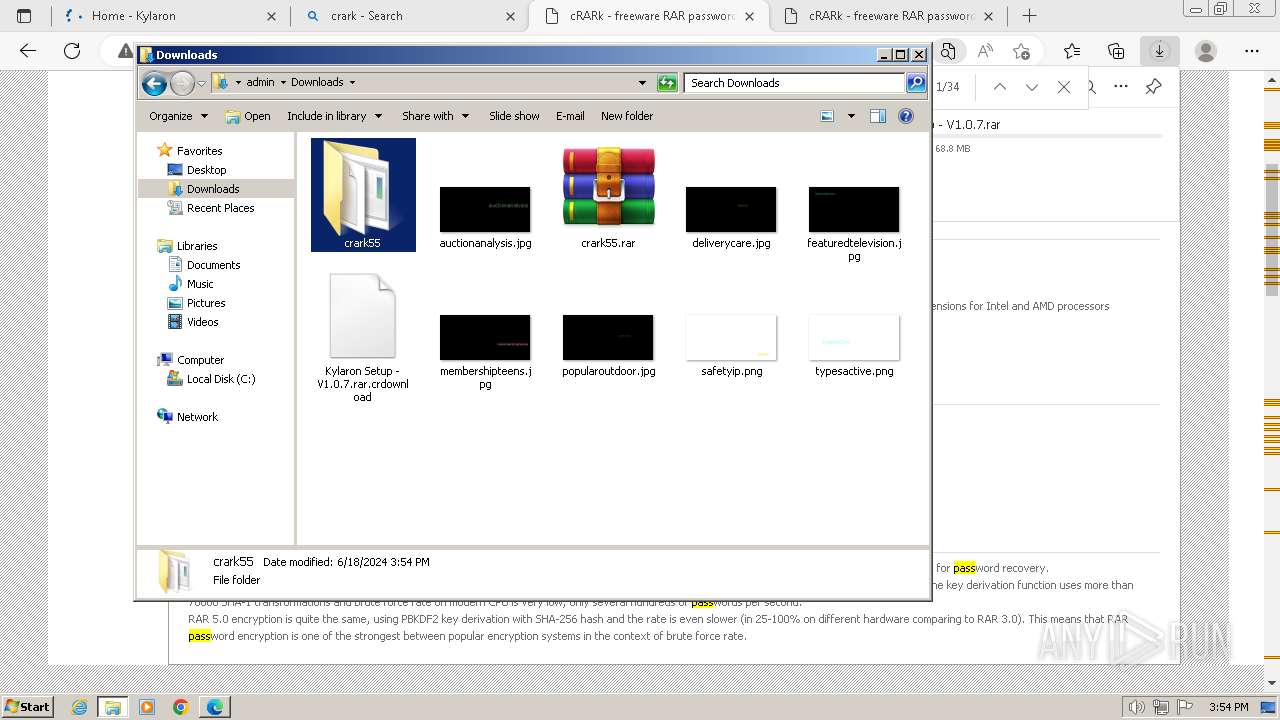Change your view icon in Explorer
1280x720 pixels.
click(827, 116)
